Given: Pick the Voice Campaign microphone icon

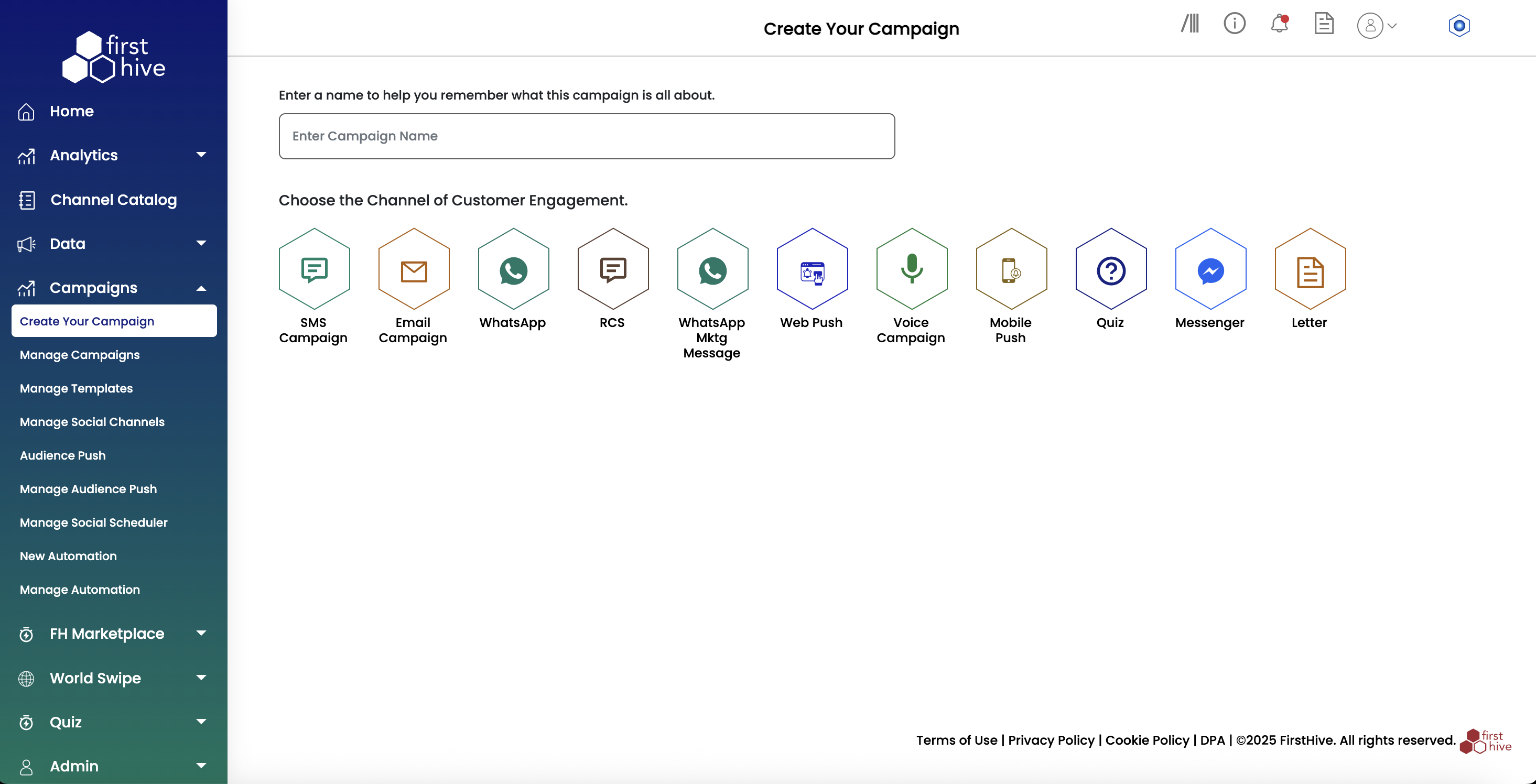Looking at the screenshot, I should point(912,269).
